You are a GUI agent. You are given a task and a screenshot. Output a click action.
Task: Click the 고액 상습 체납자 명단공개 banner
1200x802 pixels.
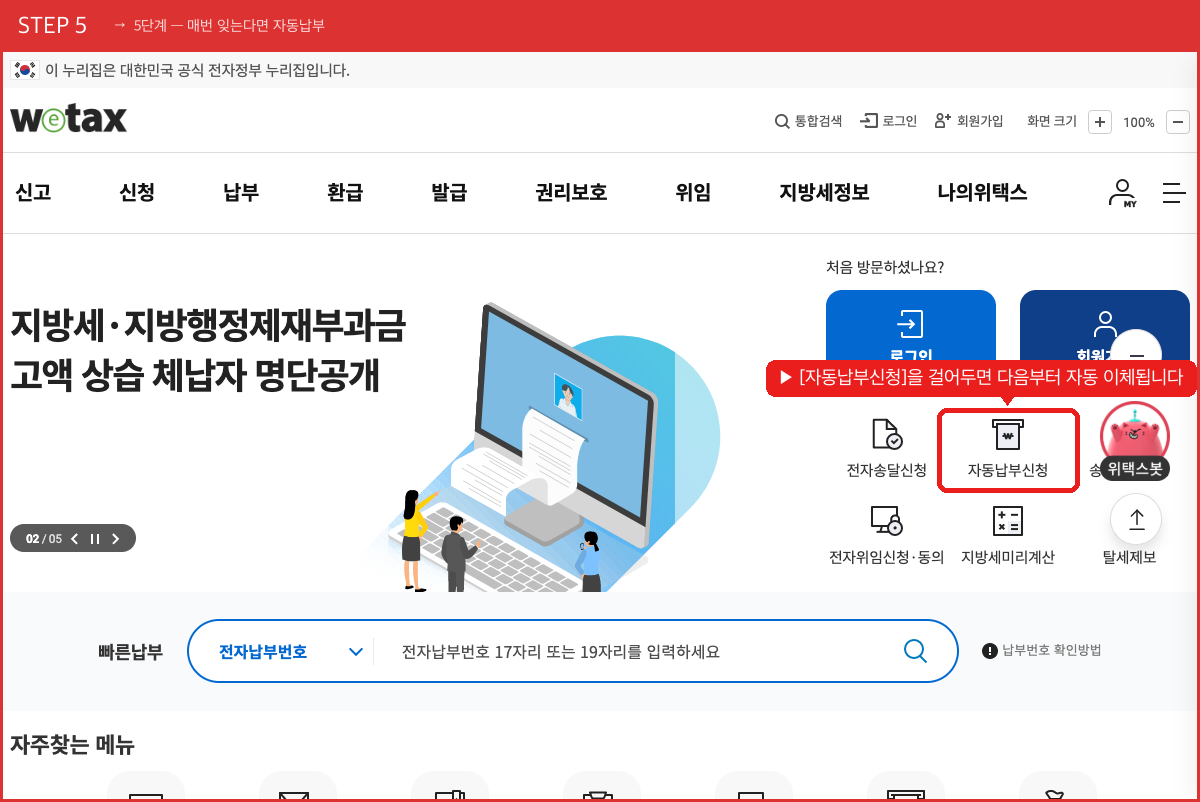click(208, 353)
